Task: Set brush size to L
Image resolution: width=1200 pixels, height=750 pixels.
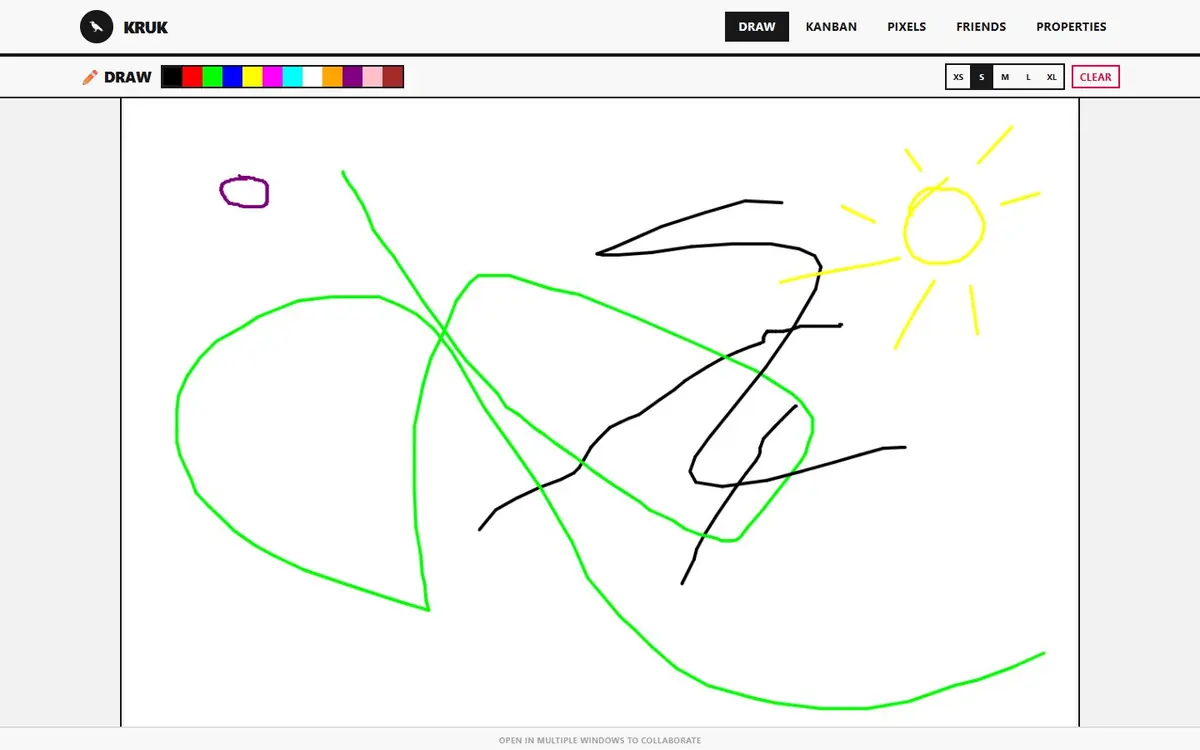Action: tap(1028, 77)
